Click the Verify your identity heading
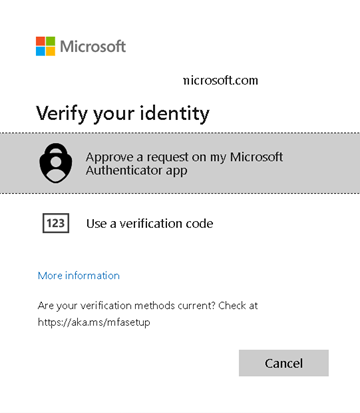 pyautogui.click(x=123, y=114)
